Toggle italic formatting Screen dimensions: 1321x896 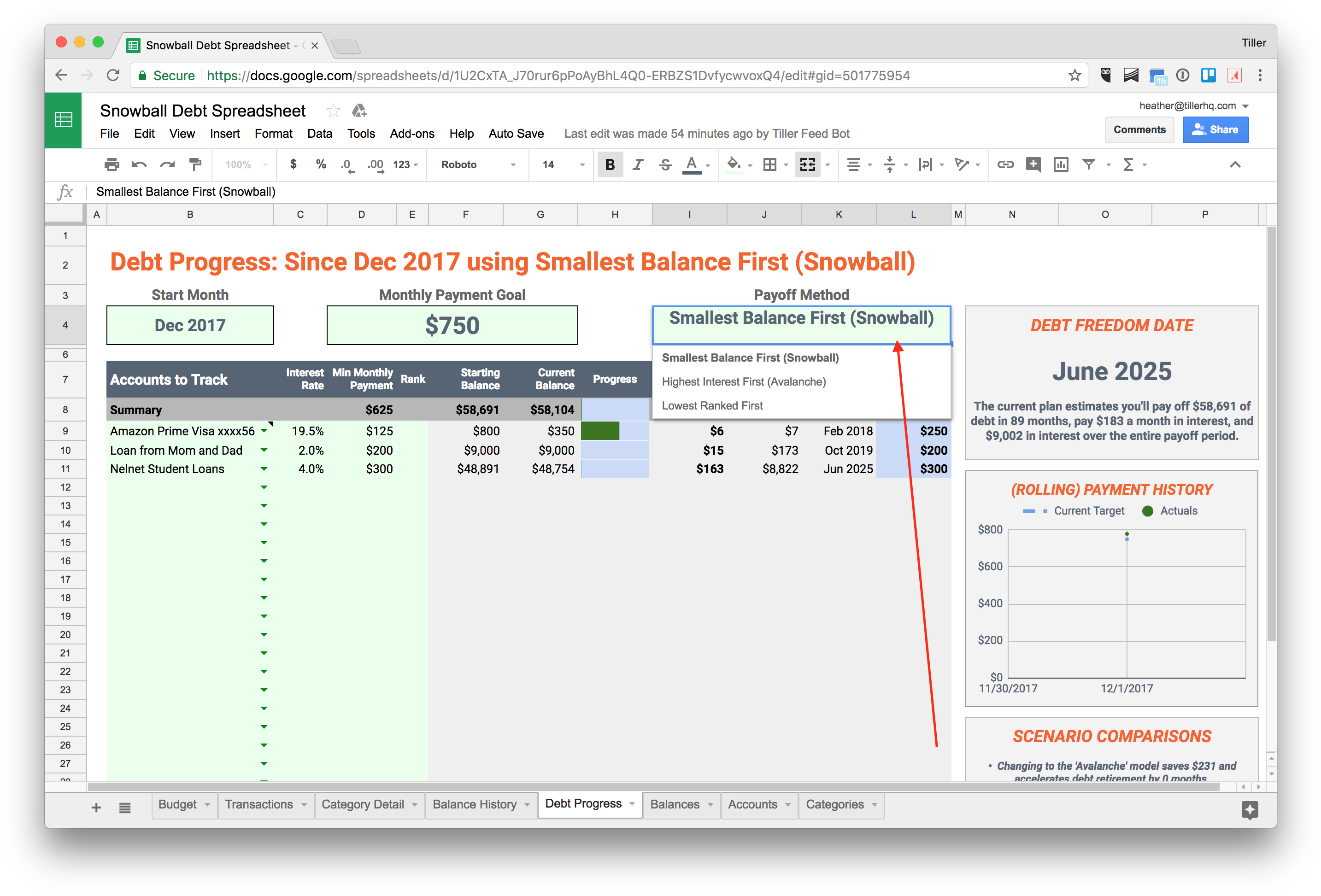[638, 165]
